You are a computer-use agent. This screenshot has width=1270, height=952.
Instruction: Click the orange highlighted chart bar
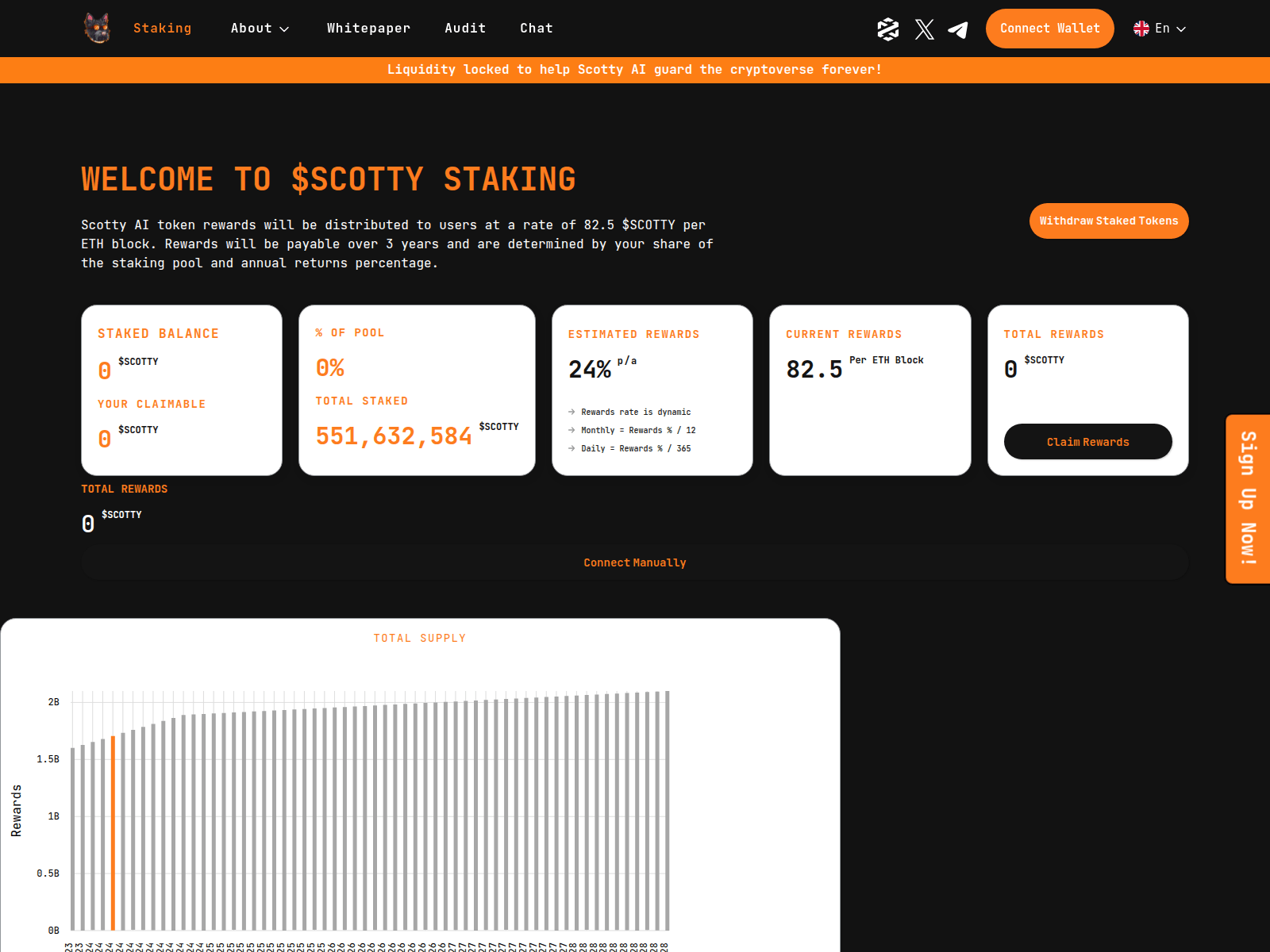click(x=113, y=833)
